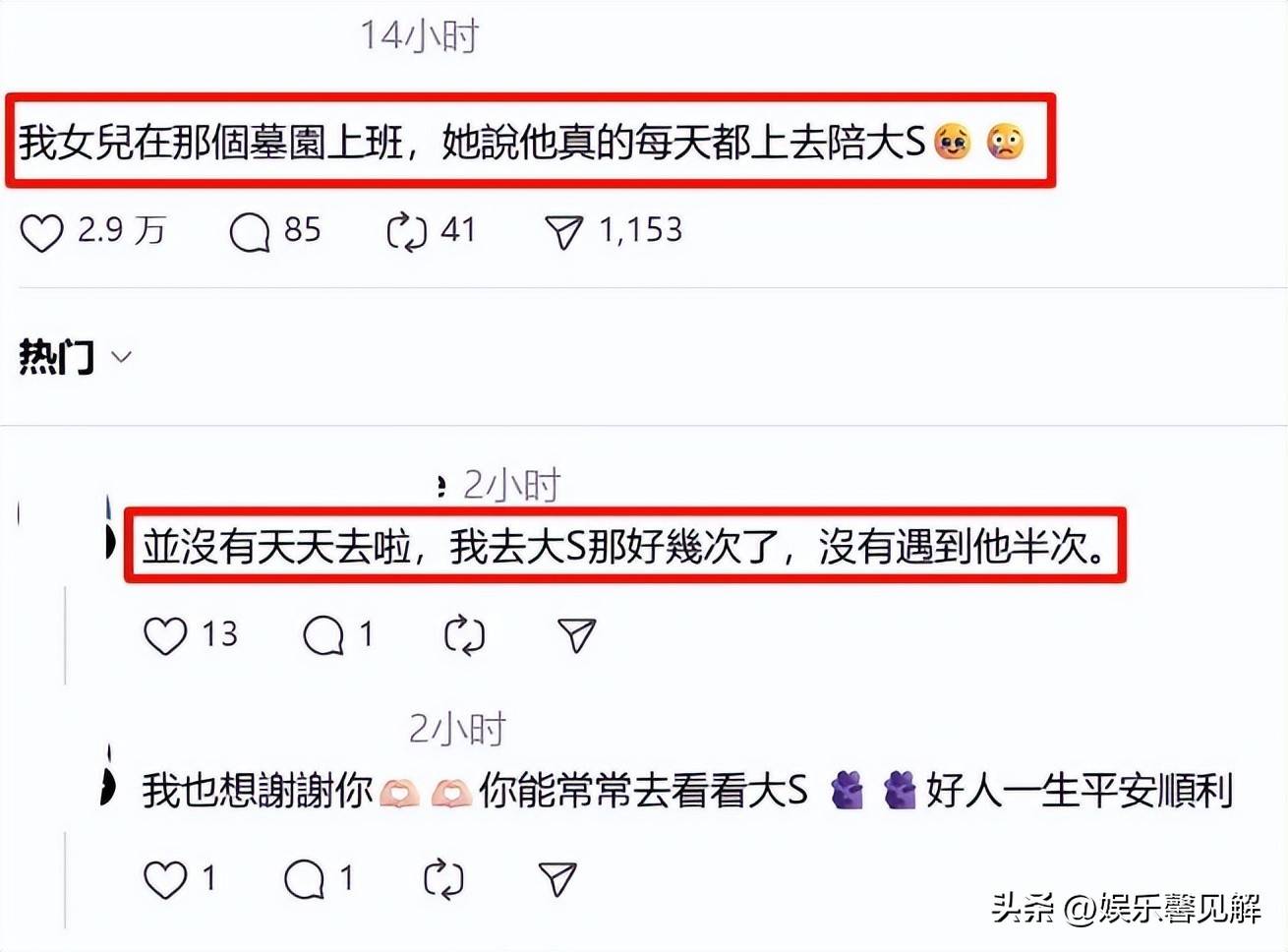Share the 並沒有天天去啦 reply
This screenshot has height=952, width=1288.
(576, 635)
